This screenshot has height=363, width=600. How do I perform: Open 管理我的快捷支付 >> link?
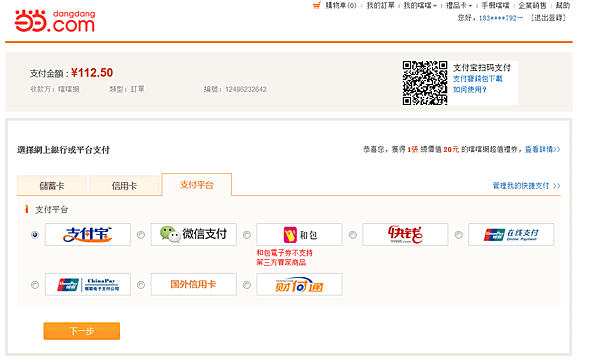(x=526, y=186)
